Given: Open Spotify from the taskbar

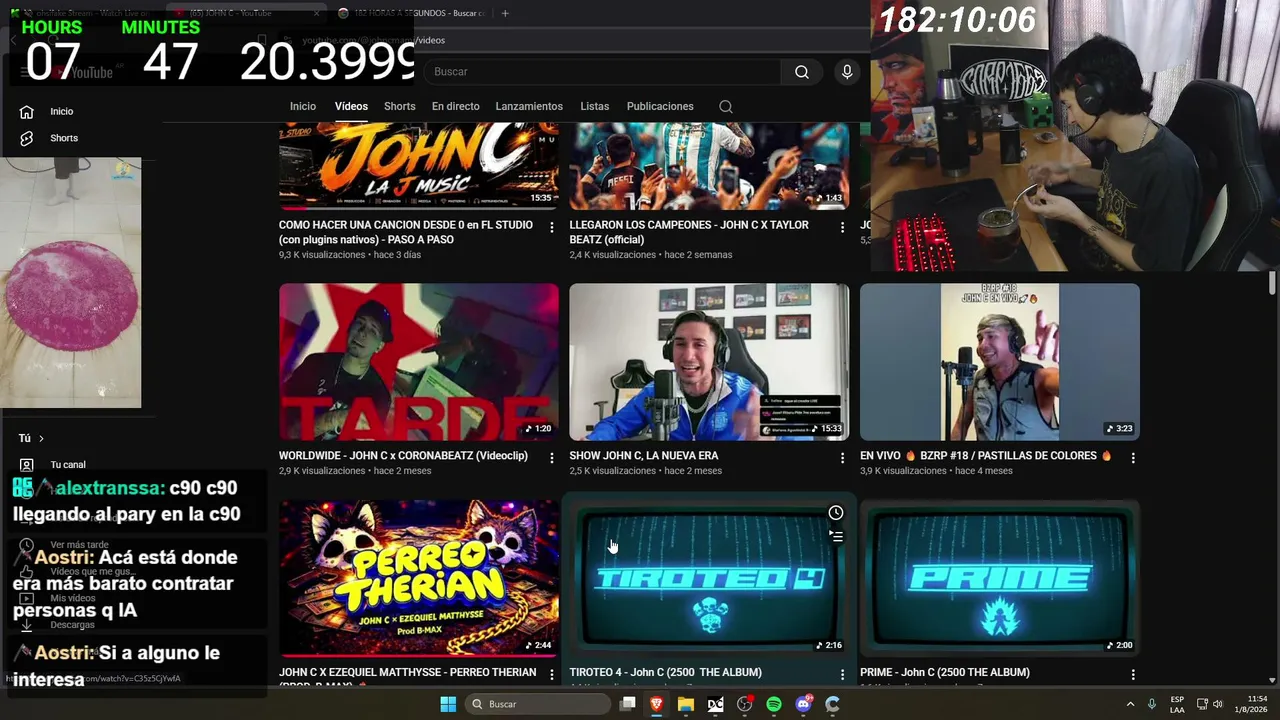Looking at the screenshot, I should click(774, 704).
